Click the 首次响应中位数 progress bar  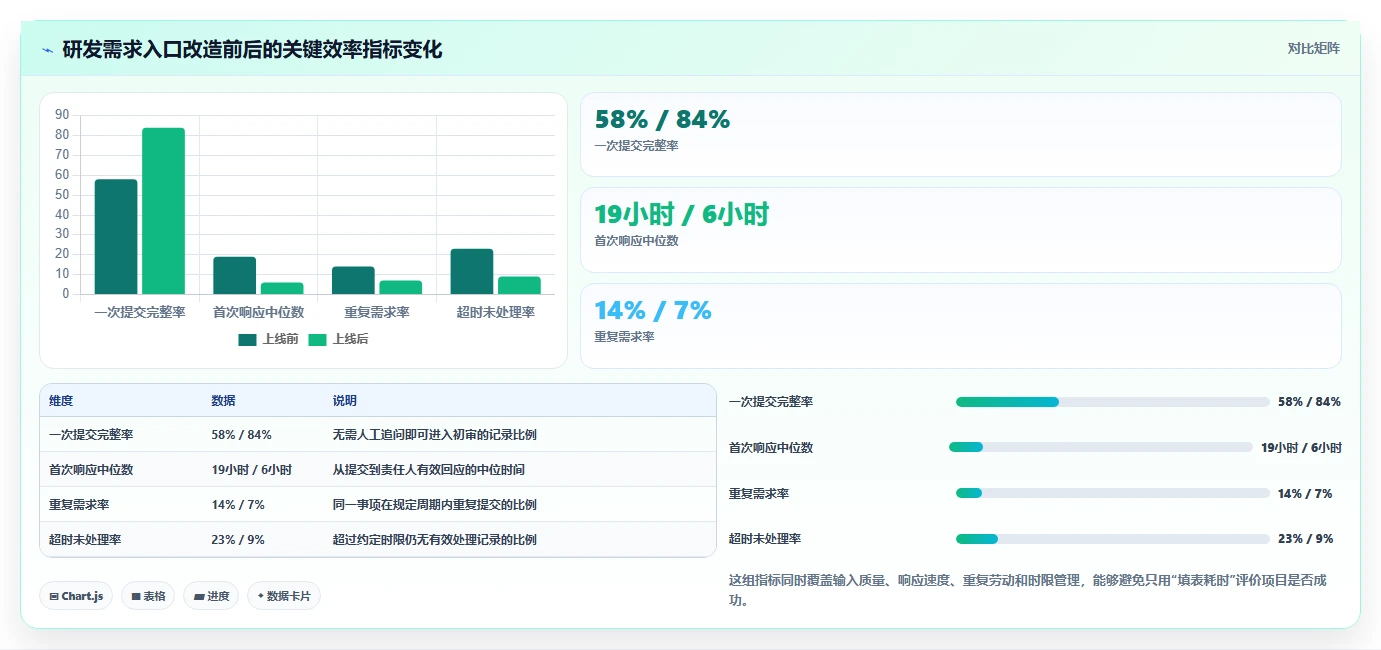(x=1101, y=447)
